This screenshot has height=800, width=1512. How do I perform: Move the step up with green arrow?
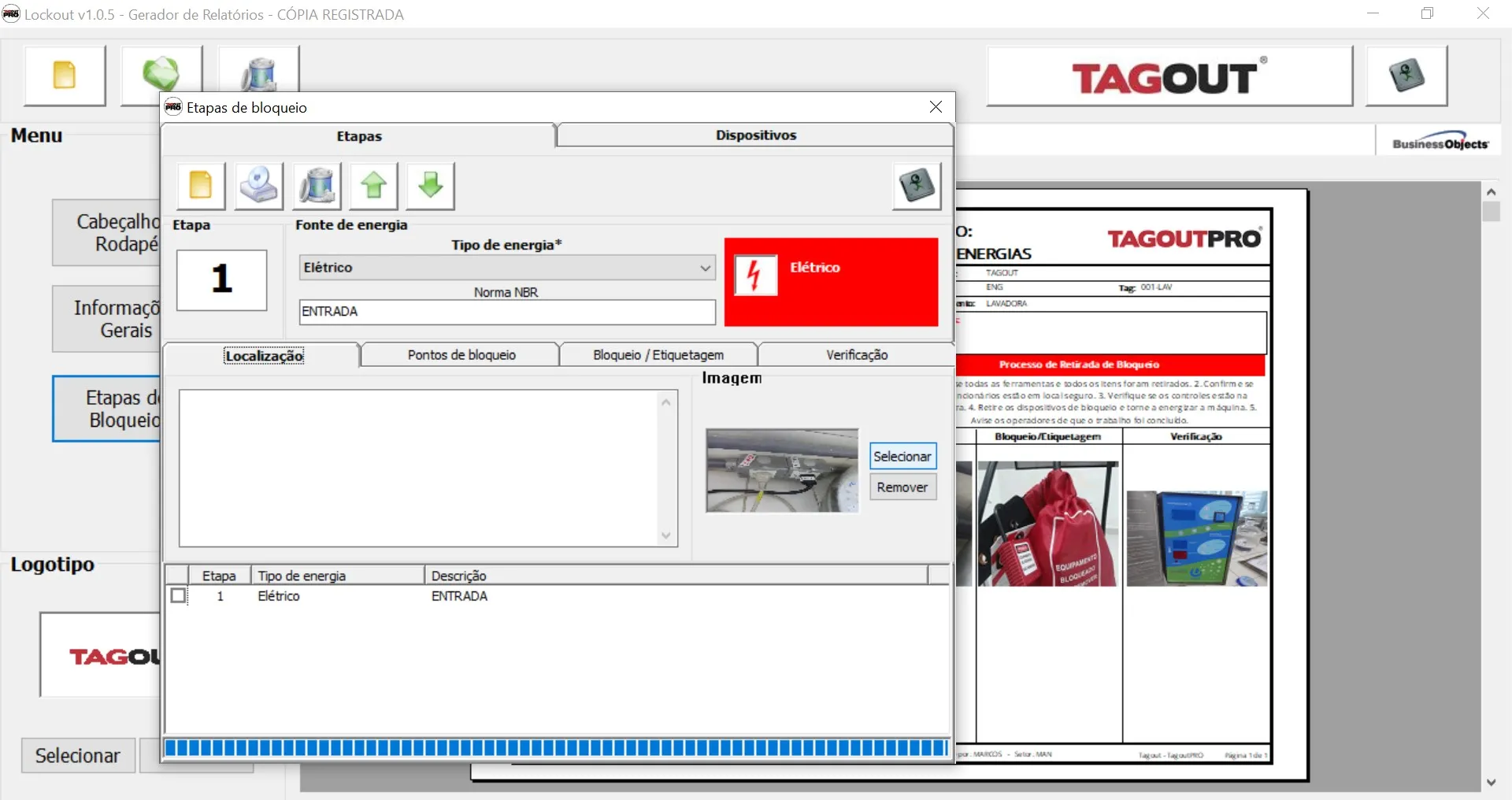pyautogui.click(x=374, y=186)
